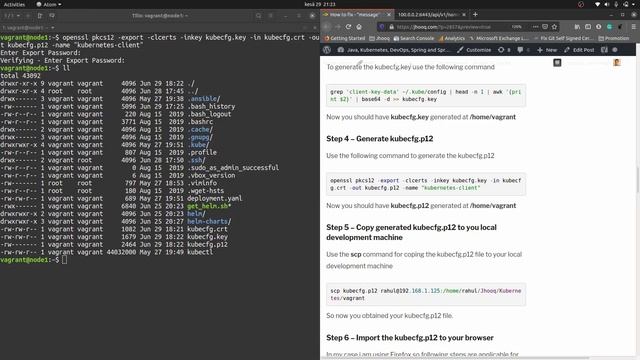The width and height of the screenshot is (640, 360).
Task: Open the page actions three-dot menu
Action: point(535,27)
